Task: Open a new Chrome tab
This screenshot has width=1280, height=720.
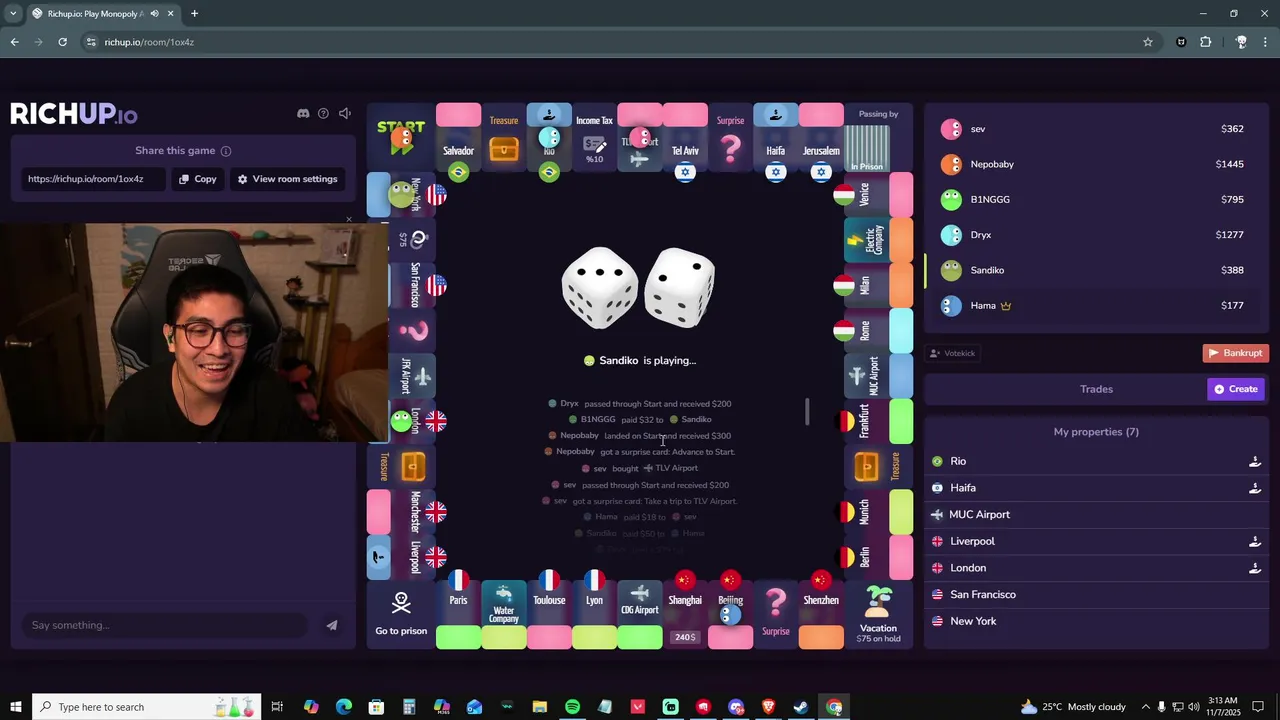Action: coord(194,13)
